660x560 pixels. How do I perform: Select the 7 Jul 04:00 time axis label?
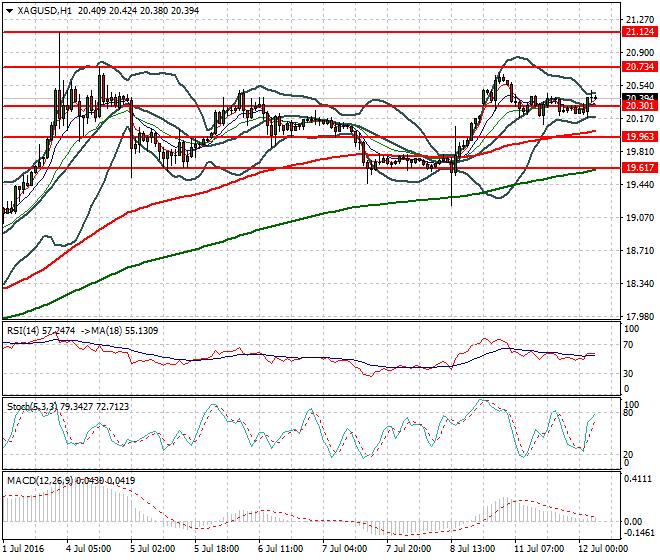345,549
